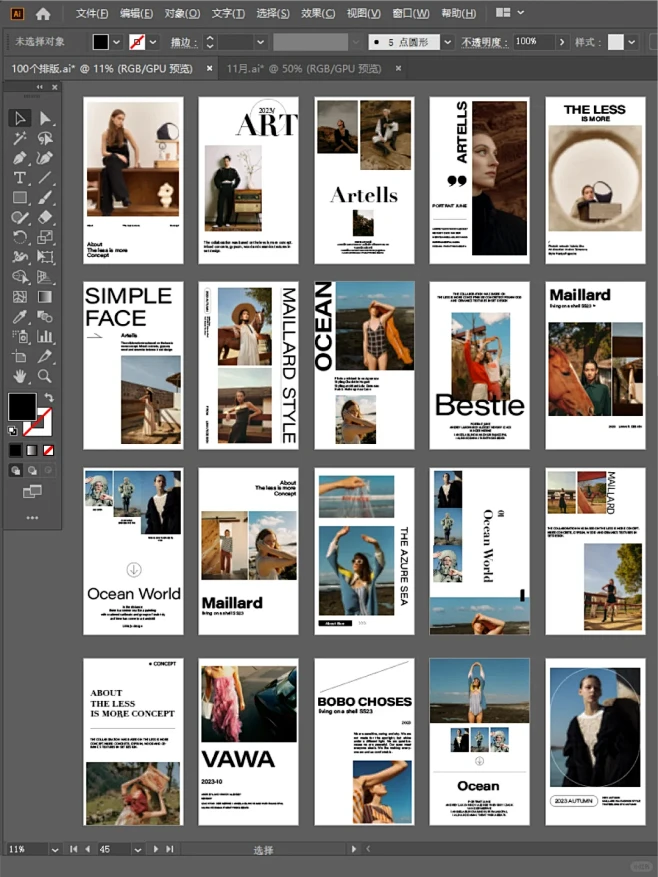658x877 pixels.
Task: Set paint mode to None
Action: click(x=49, y=450)
